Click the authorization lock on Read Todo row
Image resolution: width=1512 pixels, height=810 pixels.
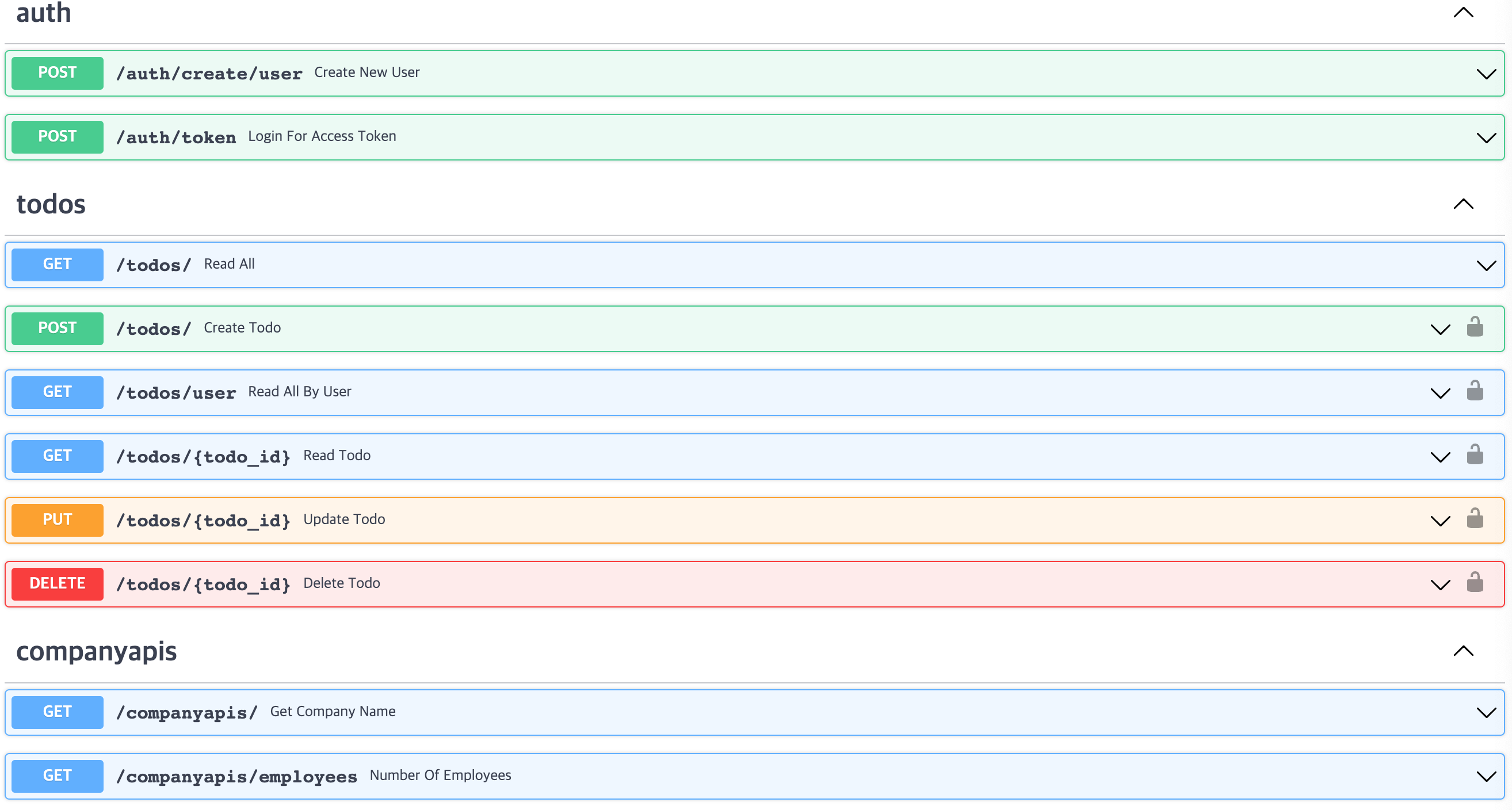tap(1475, 455)
